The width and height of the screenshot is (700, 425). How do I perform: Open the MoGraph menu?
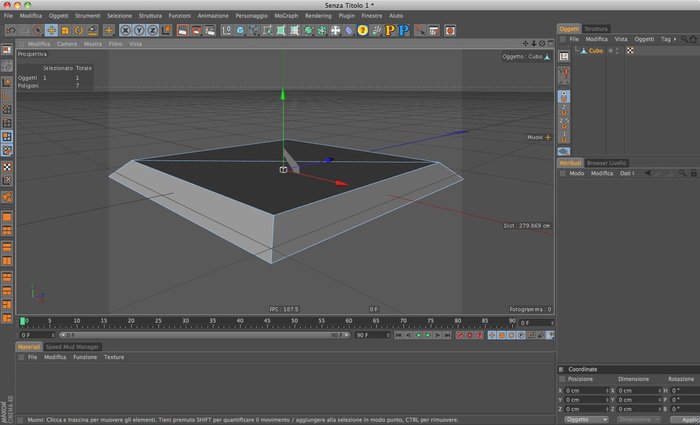click(x=286, y=16)
